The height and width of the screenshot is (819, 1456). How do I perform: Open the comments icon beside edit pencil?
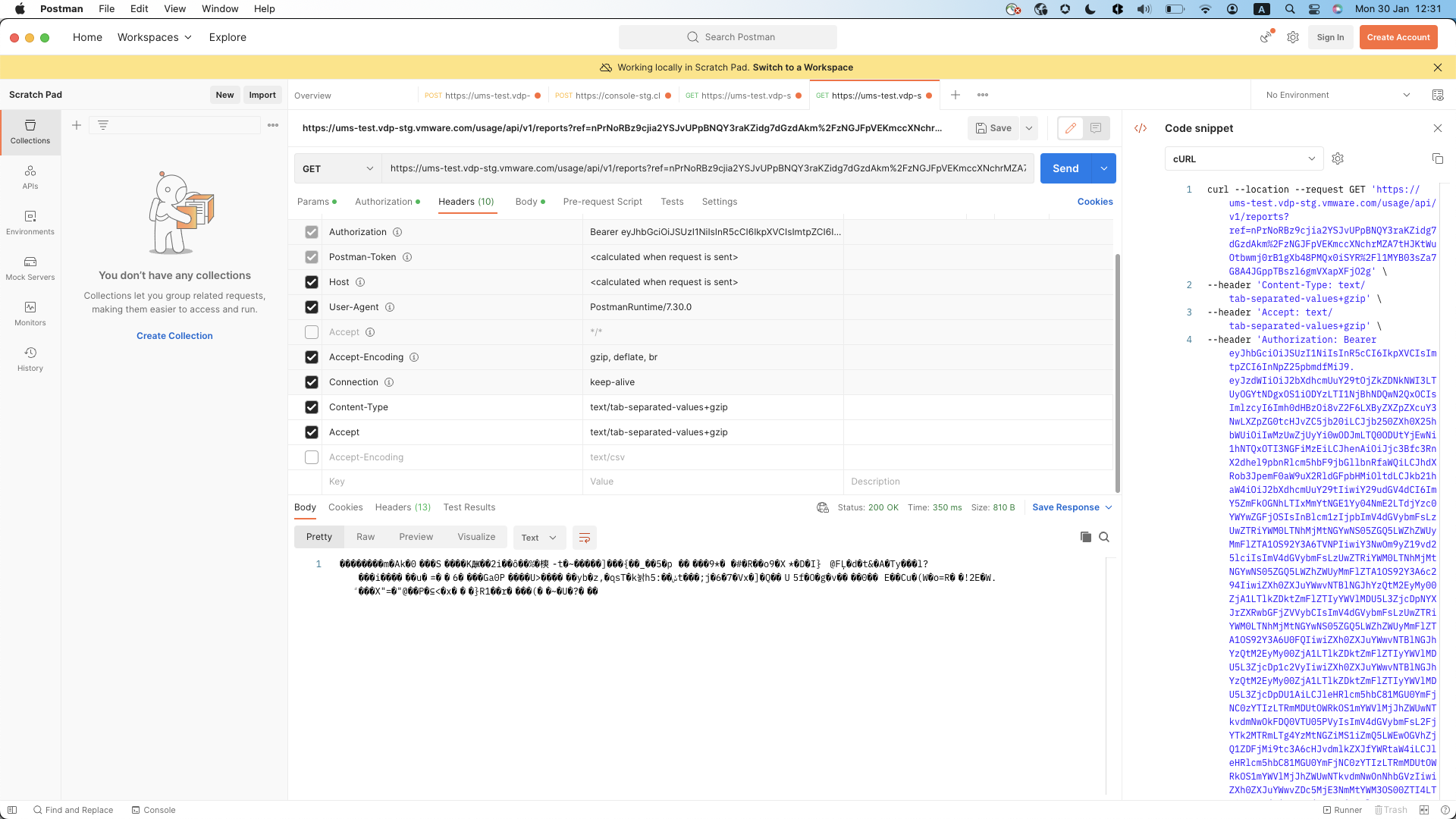click(1096, 128)
